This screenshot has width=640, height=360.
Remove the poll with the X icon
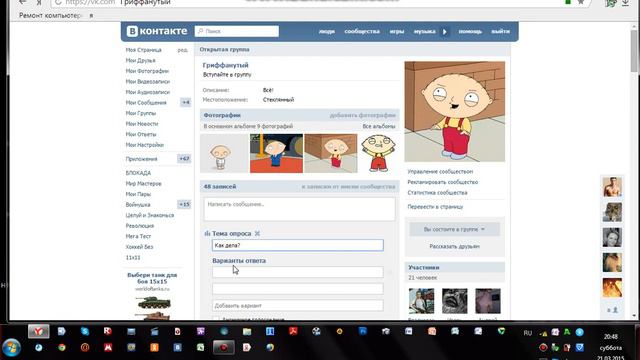257,233
